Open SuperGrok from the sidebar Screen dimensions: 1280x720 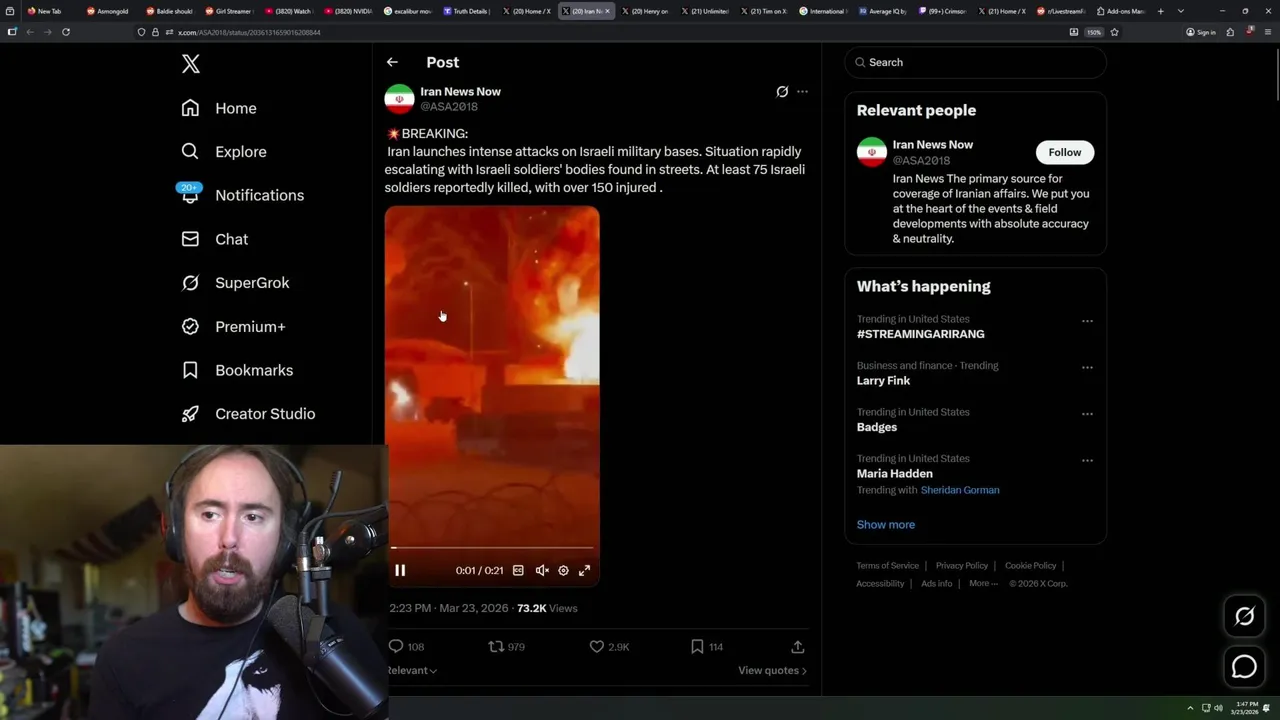tap(235, 283)
